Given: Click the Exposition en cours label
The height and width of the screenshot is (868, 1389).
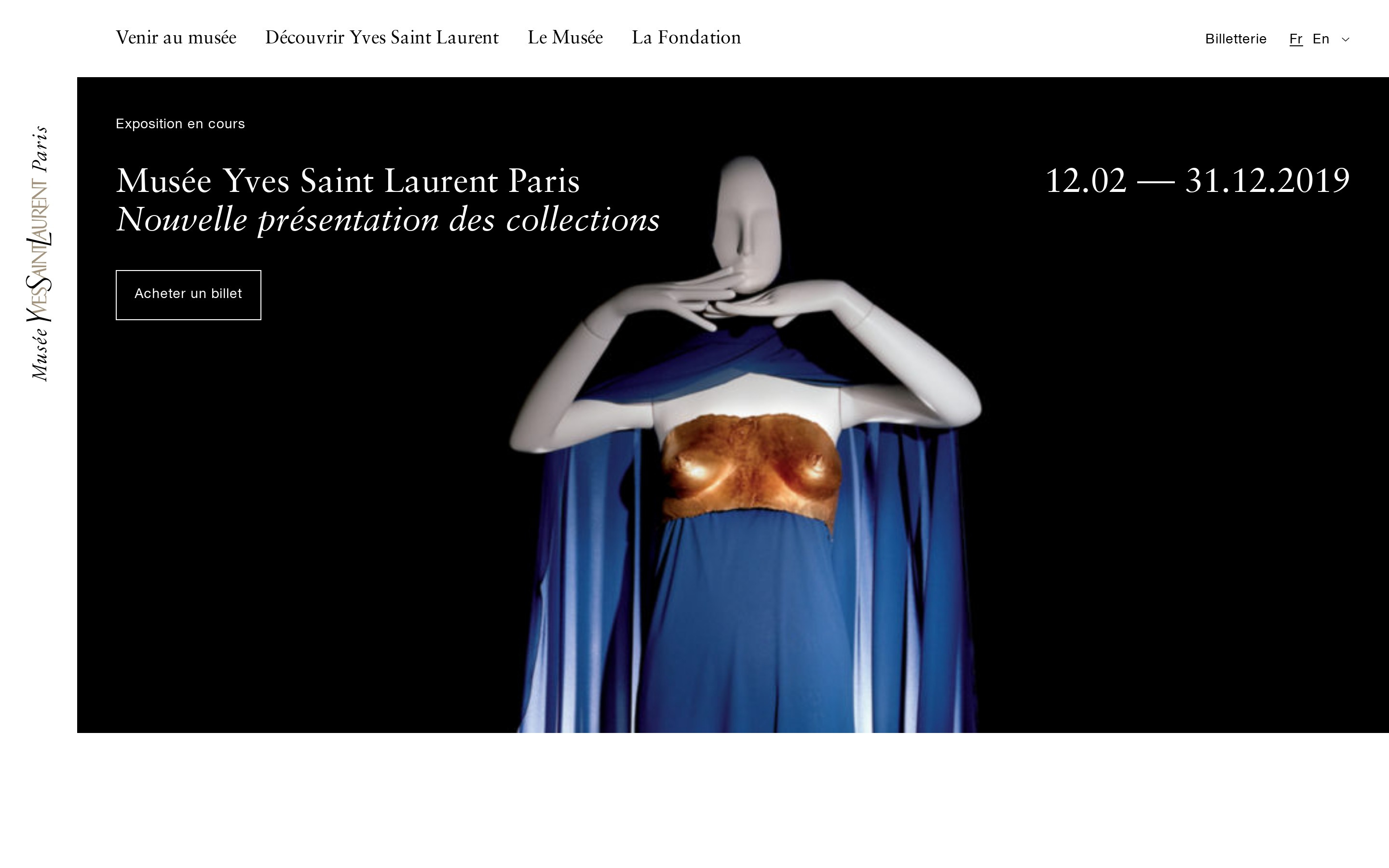Looking at the screenshot, I should tap(180, 124).
